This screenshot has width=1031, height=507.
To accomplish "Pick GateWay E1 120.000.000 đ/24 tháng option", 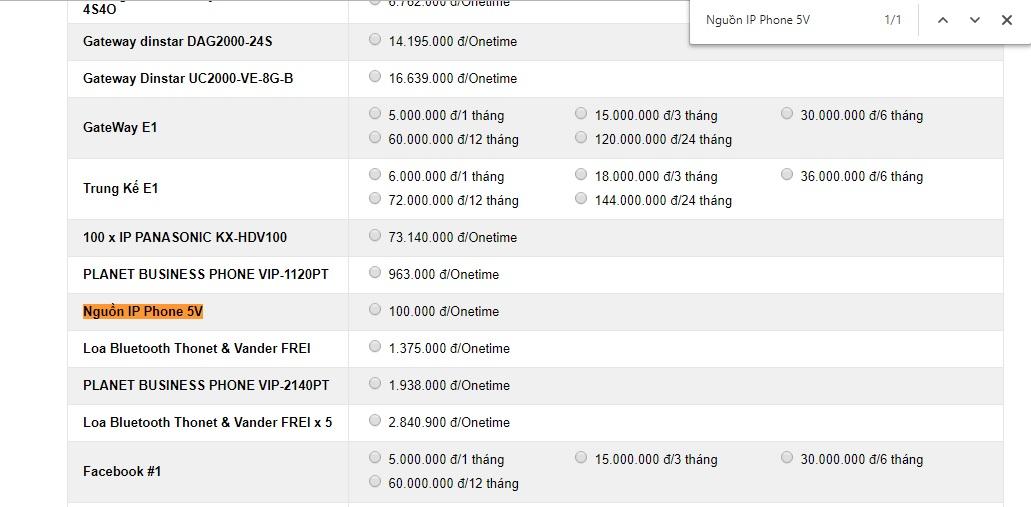I will (x=581, y=137).
